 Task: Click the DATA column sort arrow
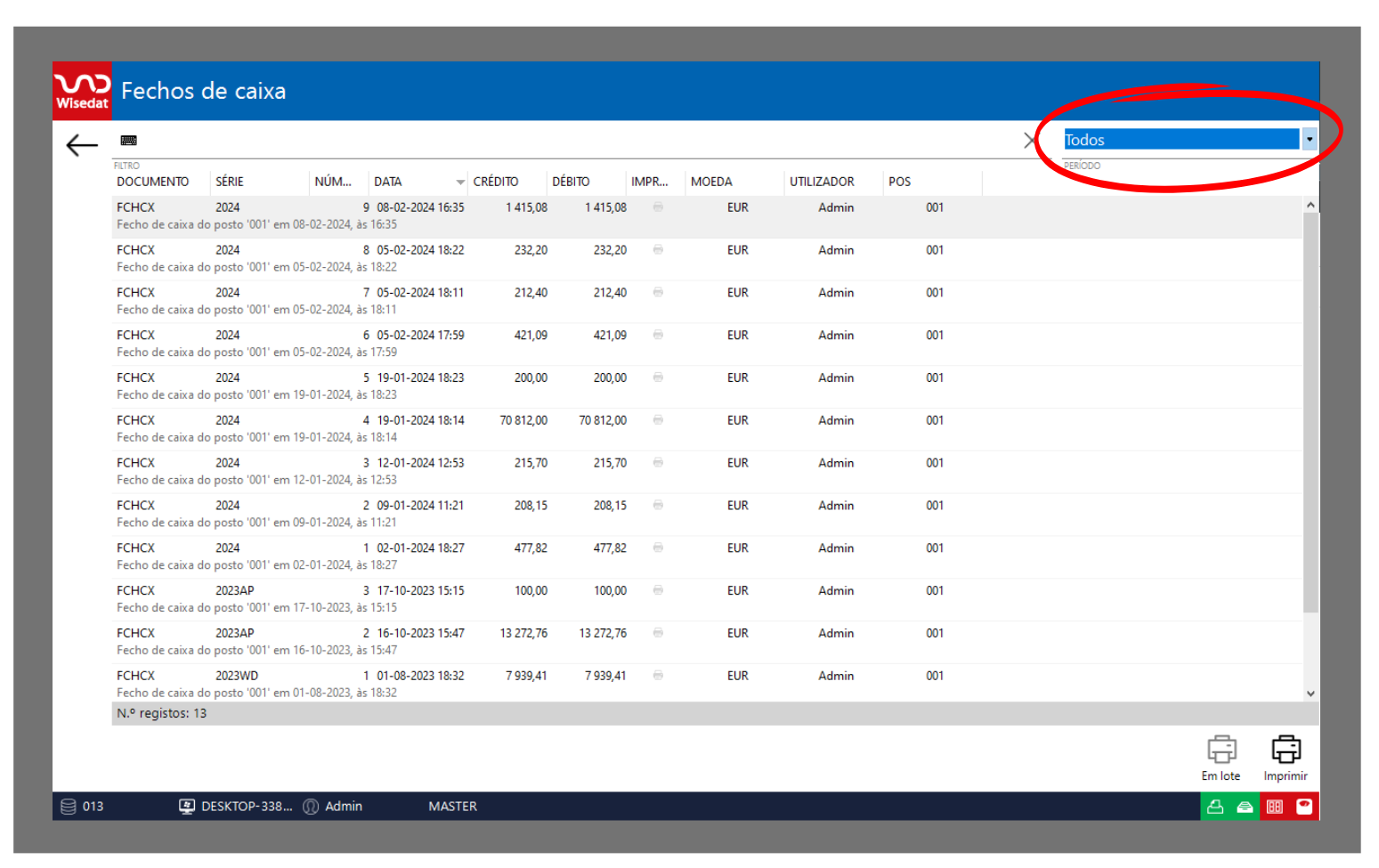[460, 183]
